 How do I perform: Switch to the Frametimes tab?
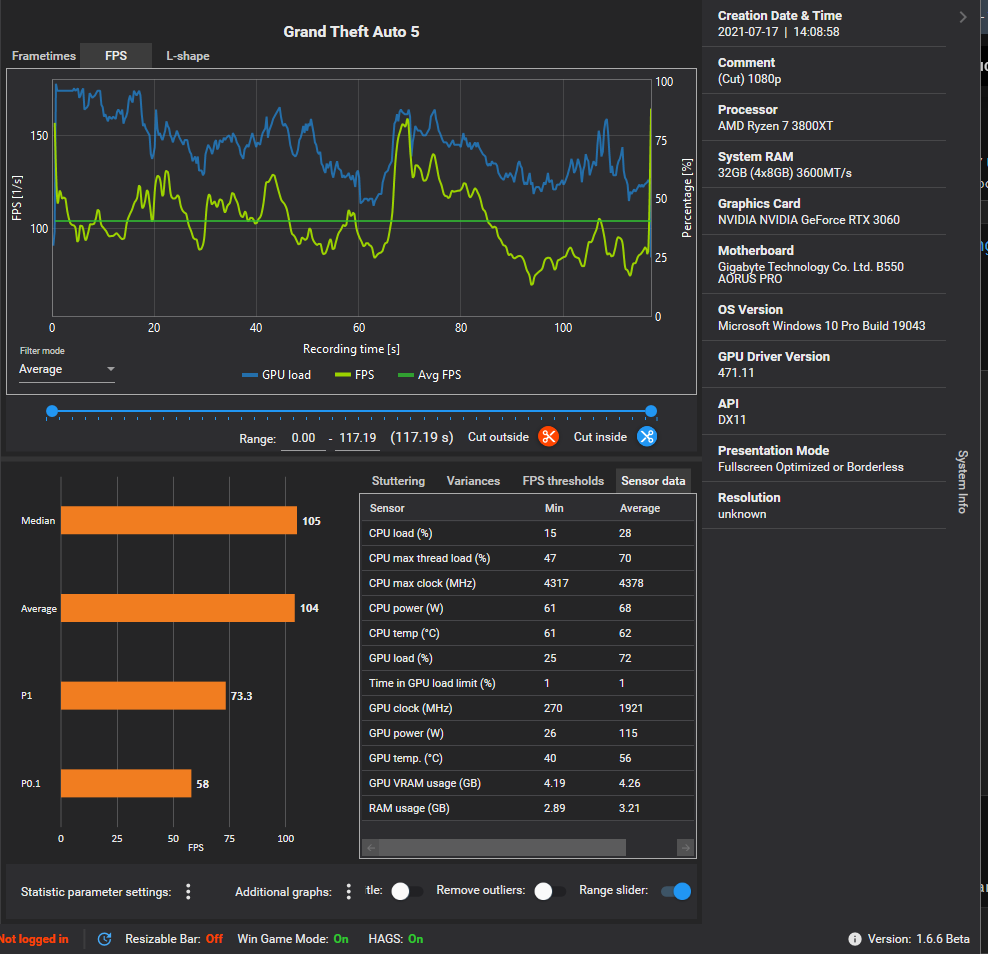point(43,55)
